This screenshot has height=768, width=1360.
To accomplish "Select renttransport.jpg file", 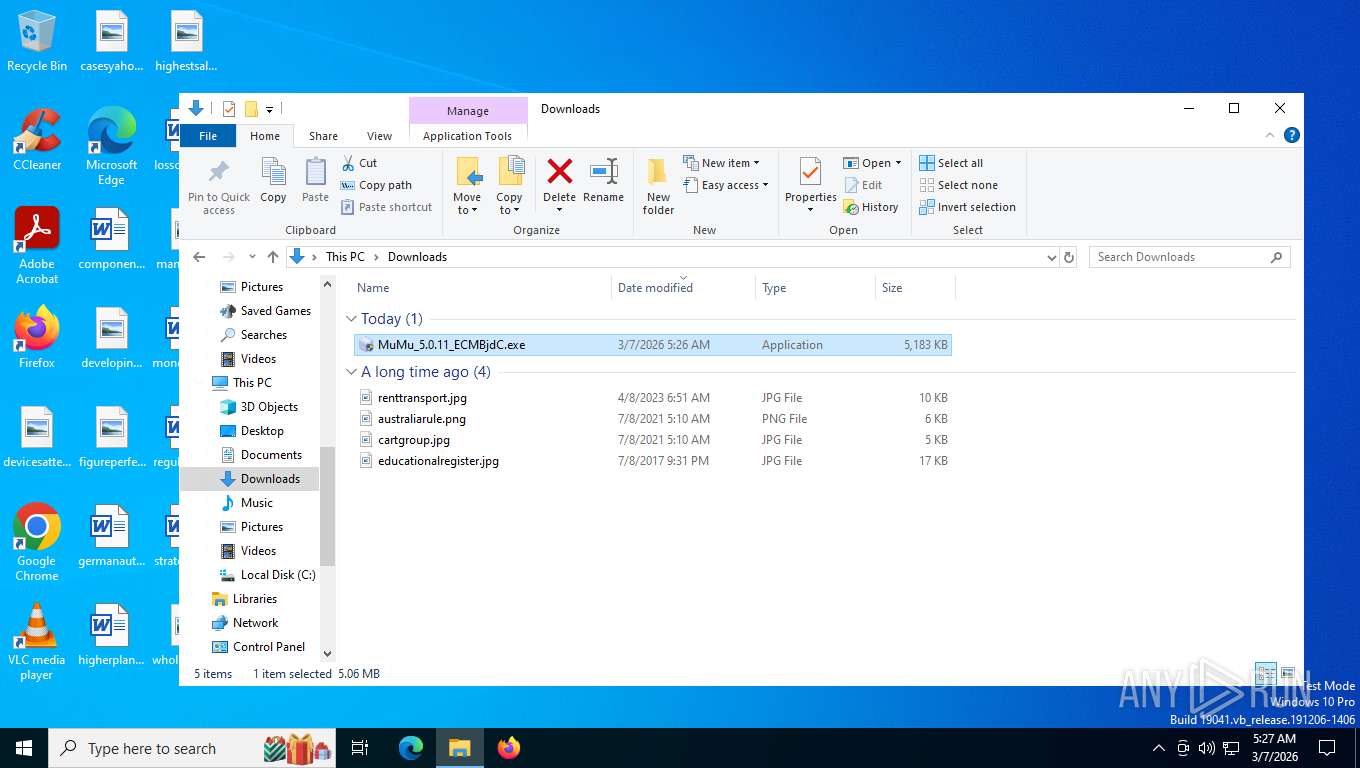I will pos(653,398).
